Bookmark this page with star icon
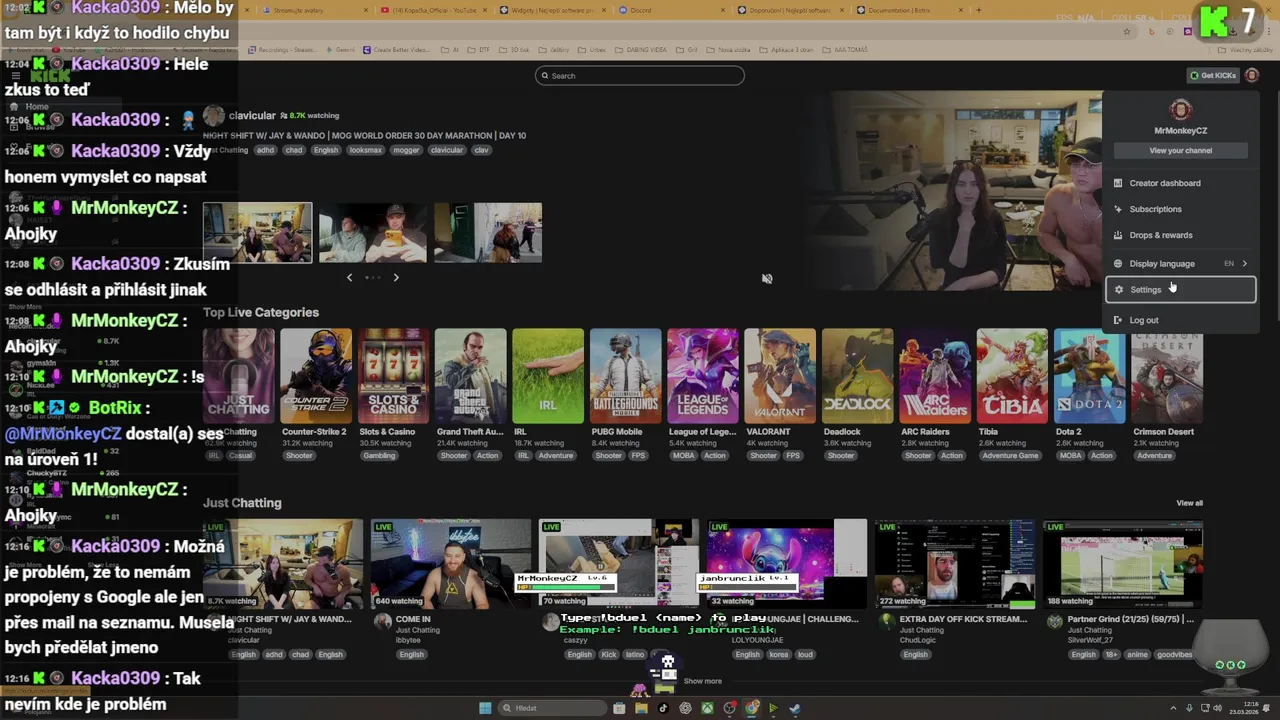1280x720 pixels. click(x=1127, y=31)
